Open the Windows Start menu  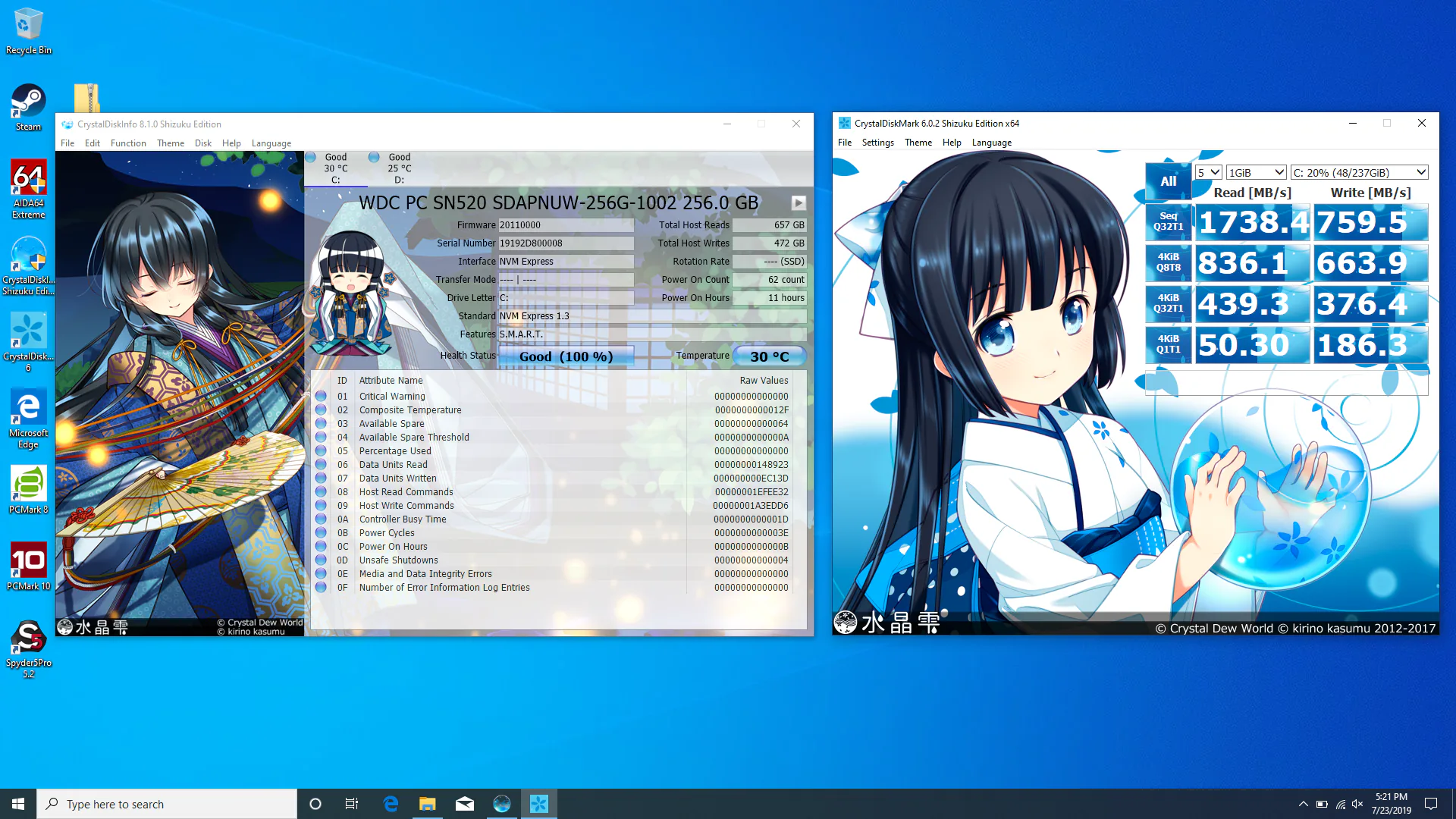[18, 804]
